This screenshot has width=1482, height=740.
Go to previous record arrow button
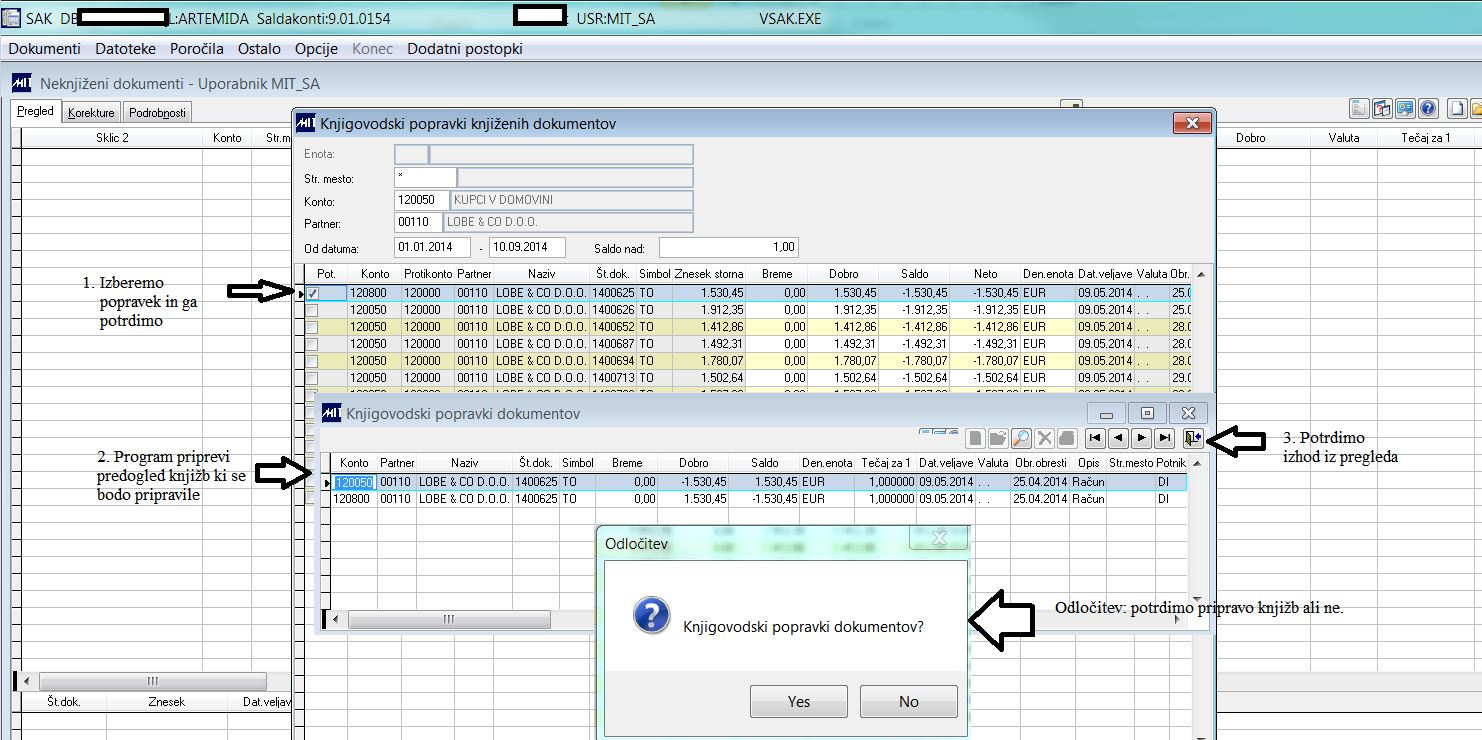pyautogui.click(x=1119, y=438)
